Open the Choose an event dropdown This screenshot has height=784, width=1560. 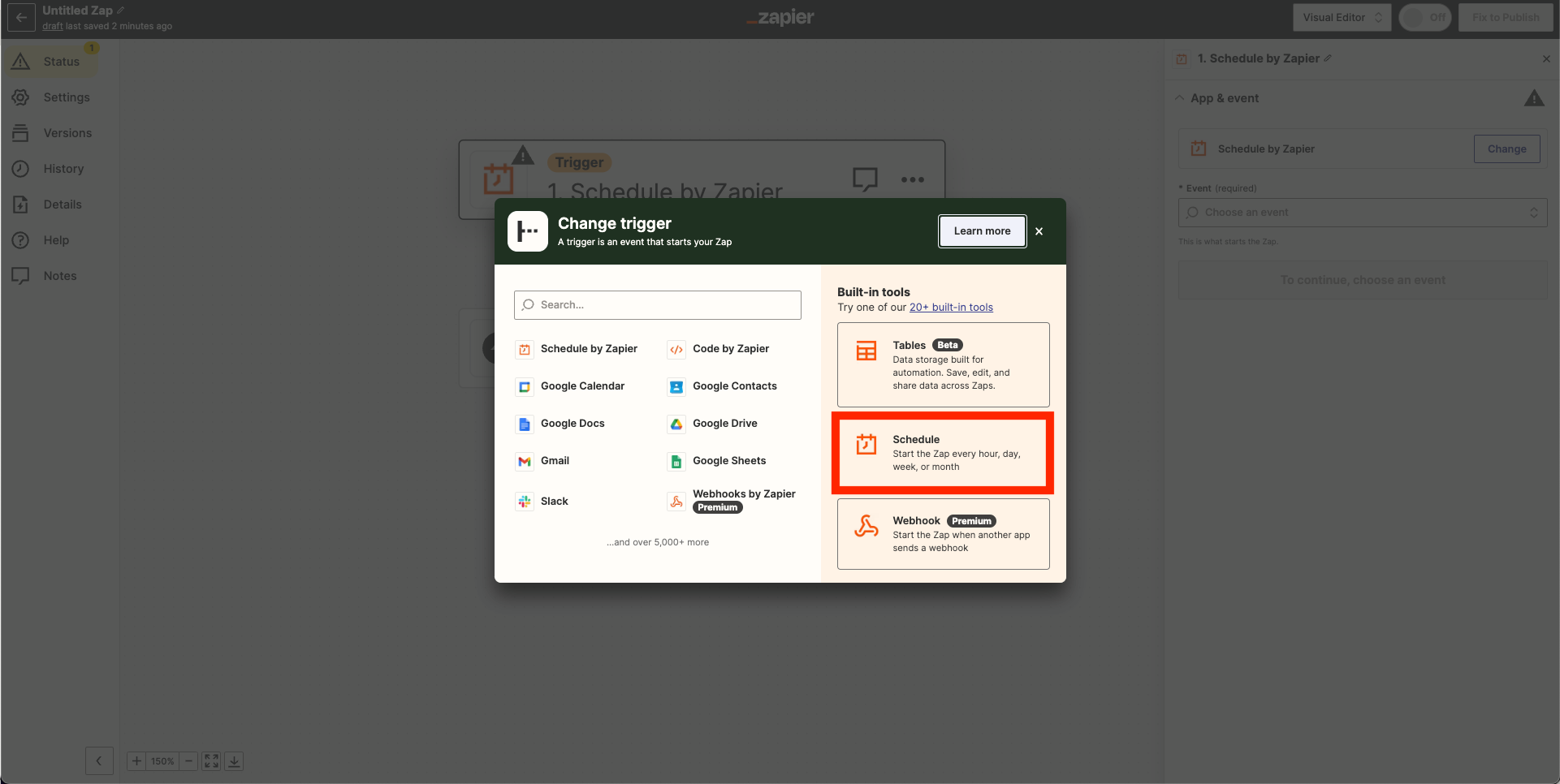(1363, 213)
